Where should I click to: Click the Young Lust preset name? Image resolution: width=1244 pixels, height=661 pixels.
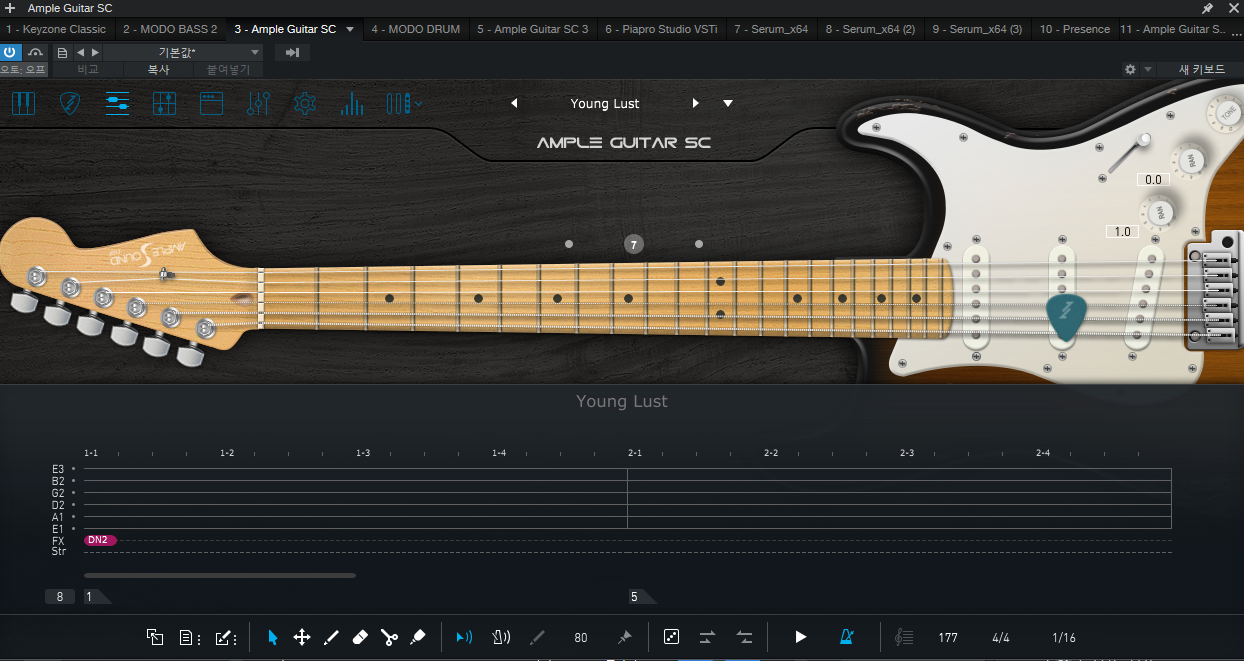point(605,103)
